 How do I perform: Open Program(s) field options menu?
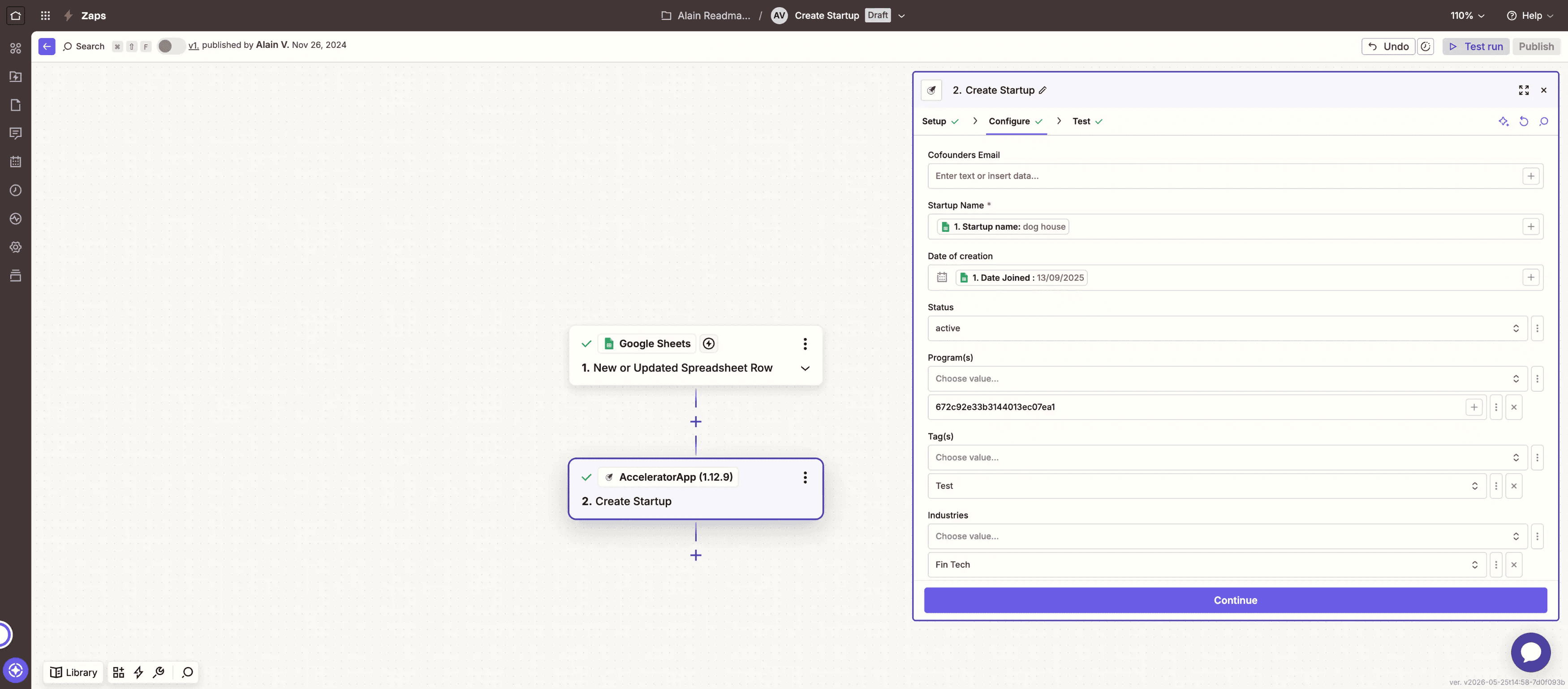1537,379
